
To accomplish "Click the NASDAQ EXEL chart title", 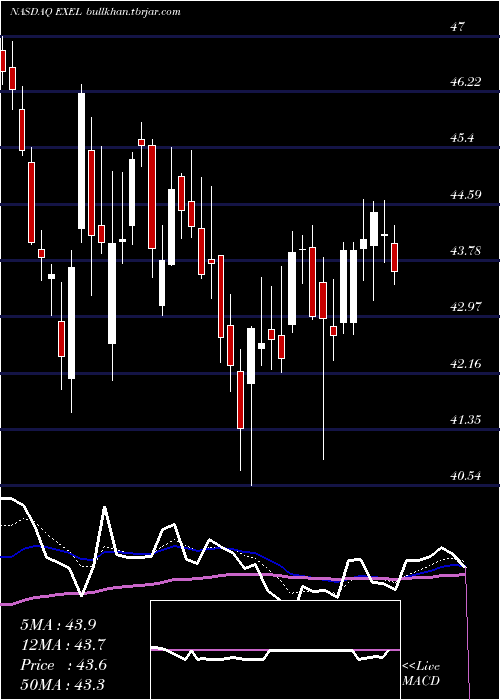I will 45,12.
